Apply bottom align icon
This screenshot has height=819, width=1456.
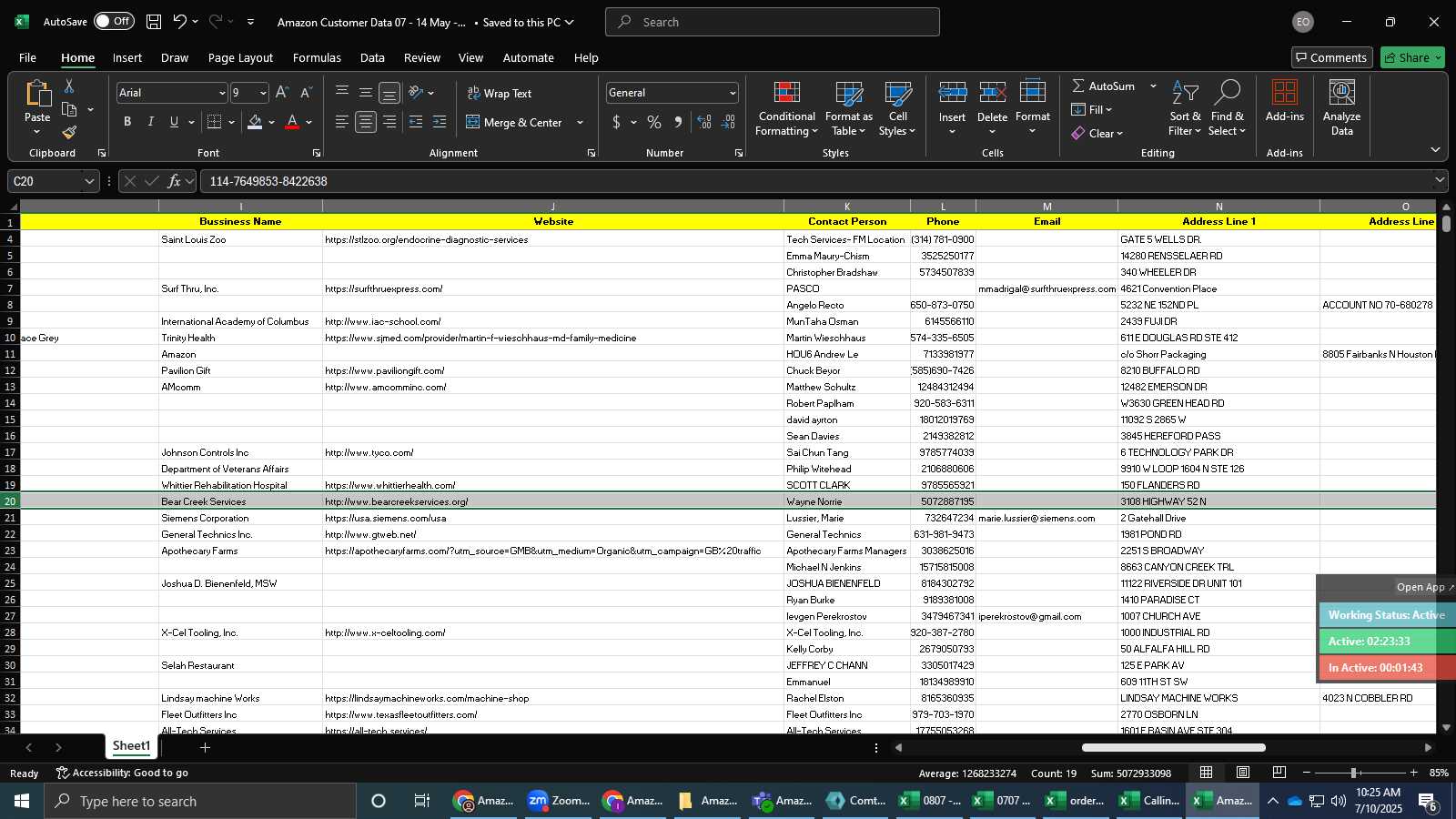pos(389,93)
